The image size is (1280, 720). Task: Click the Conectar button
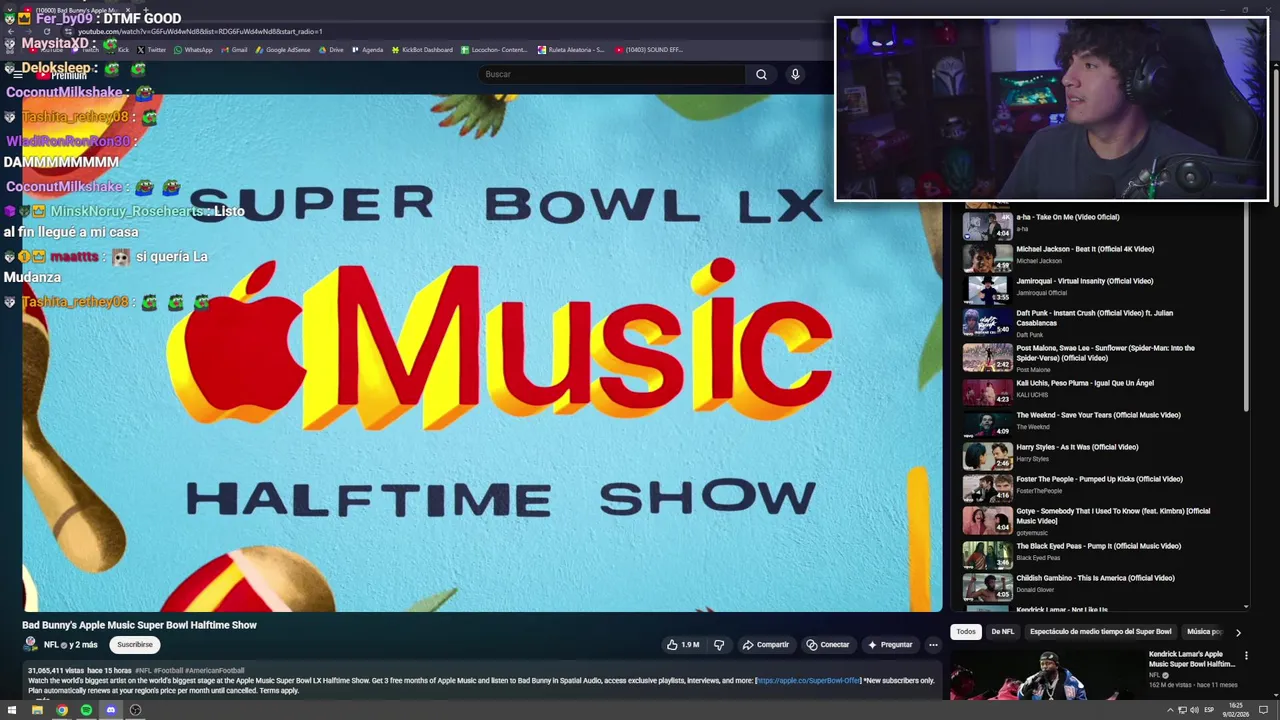(828, 645)
